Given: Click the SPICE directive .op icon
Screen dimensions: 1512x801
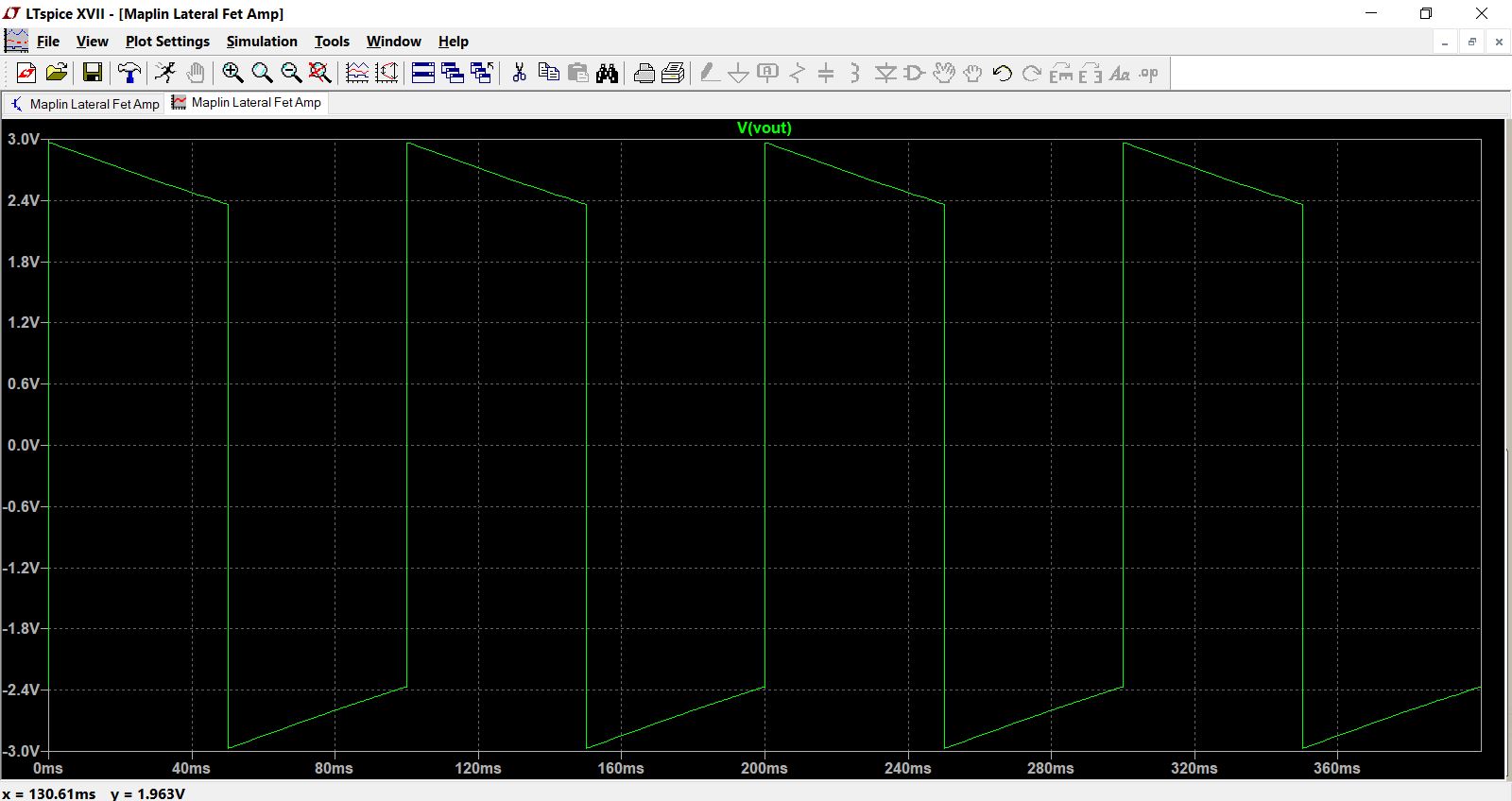Looking at the screenshot, I should pos(1148,73).
